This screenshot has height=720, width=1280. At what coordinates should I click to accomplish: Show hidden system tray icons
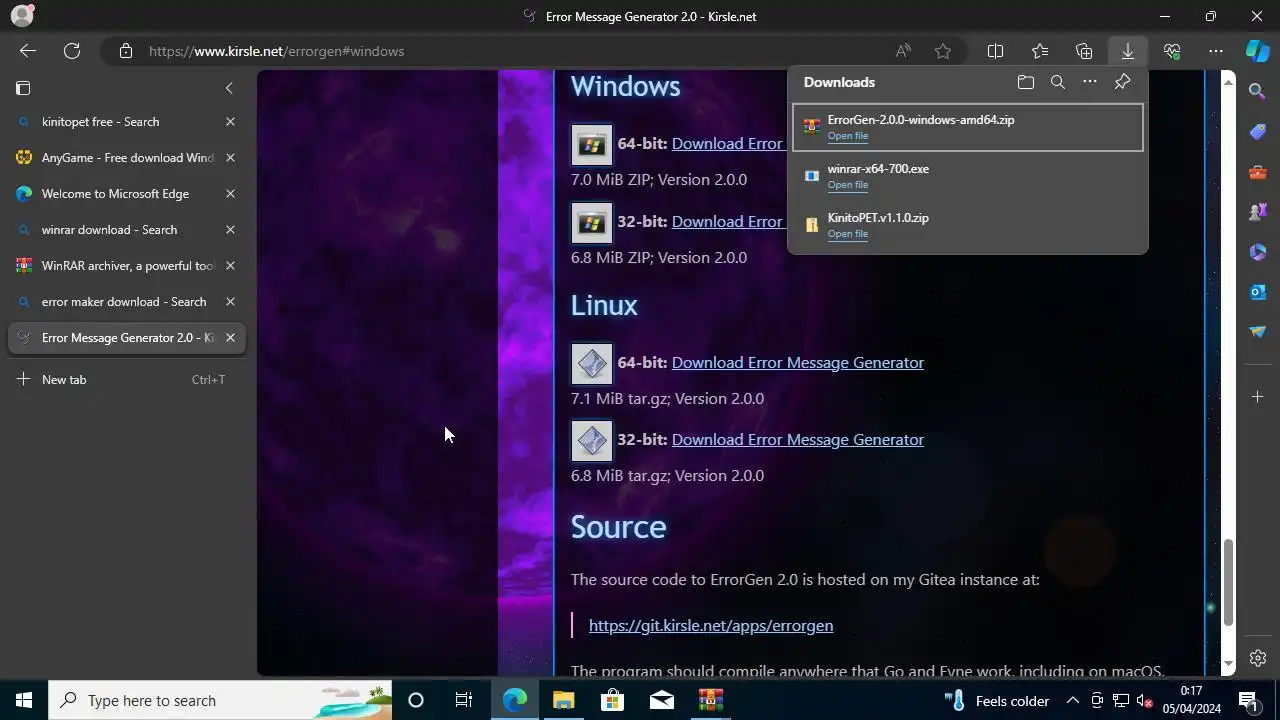[x=1072, y=700]
